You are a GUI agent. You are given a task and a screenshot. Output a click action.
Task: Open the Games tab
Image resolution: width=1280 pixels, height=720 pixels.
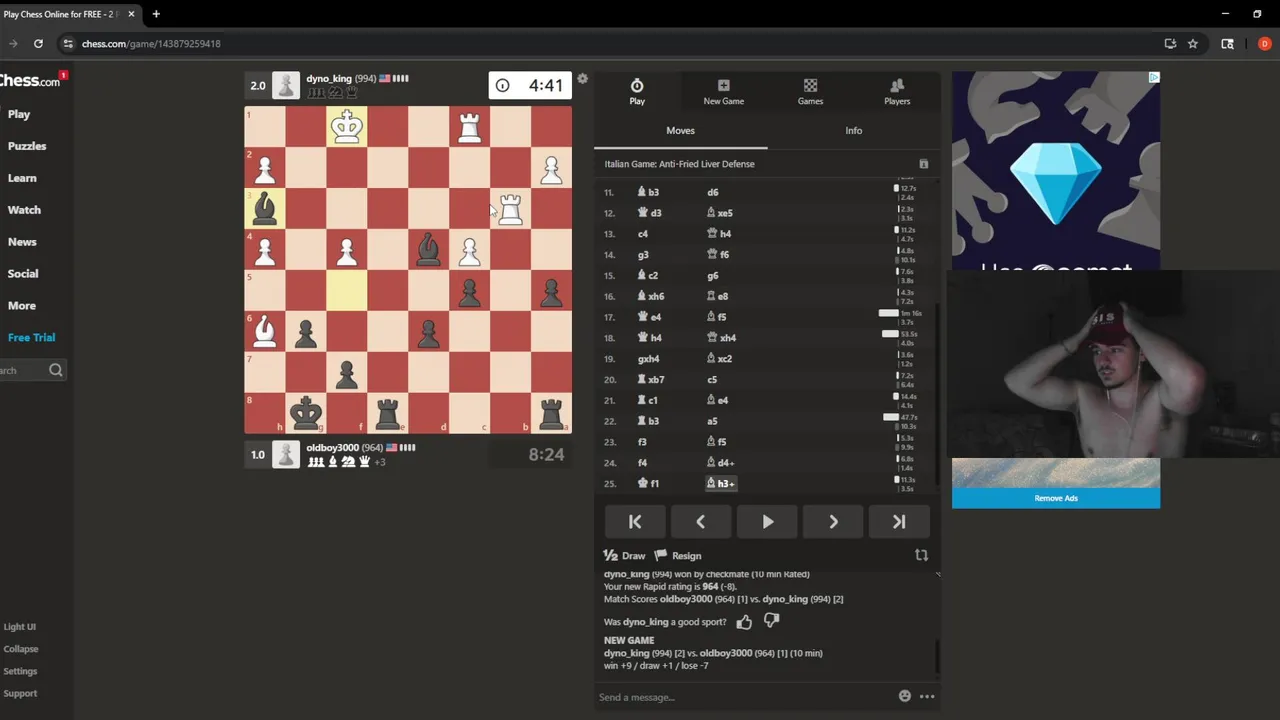pos(810,92)
